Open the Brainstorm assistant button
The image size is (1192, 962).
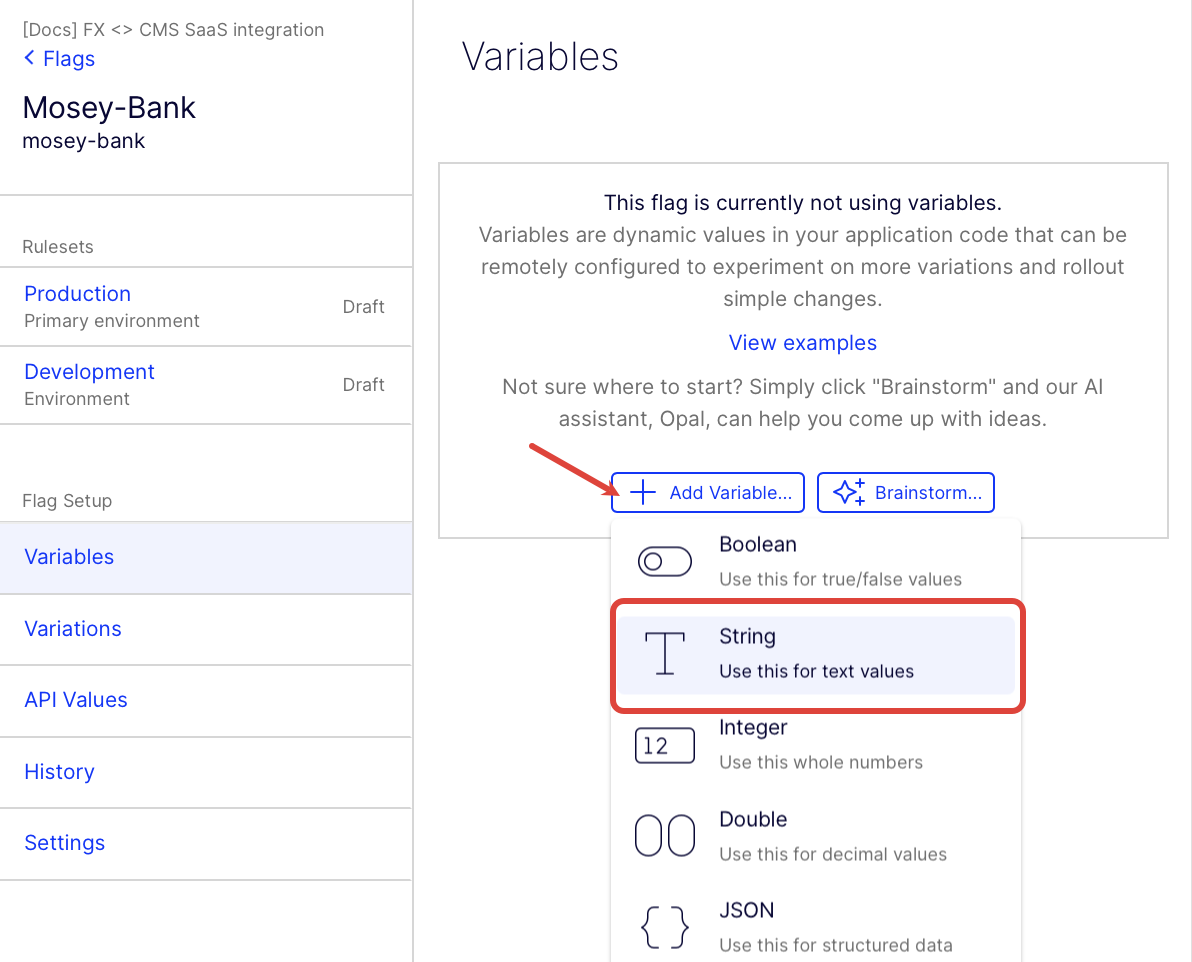click(x=905, y=492)
